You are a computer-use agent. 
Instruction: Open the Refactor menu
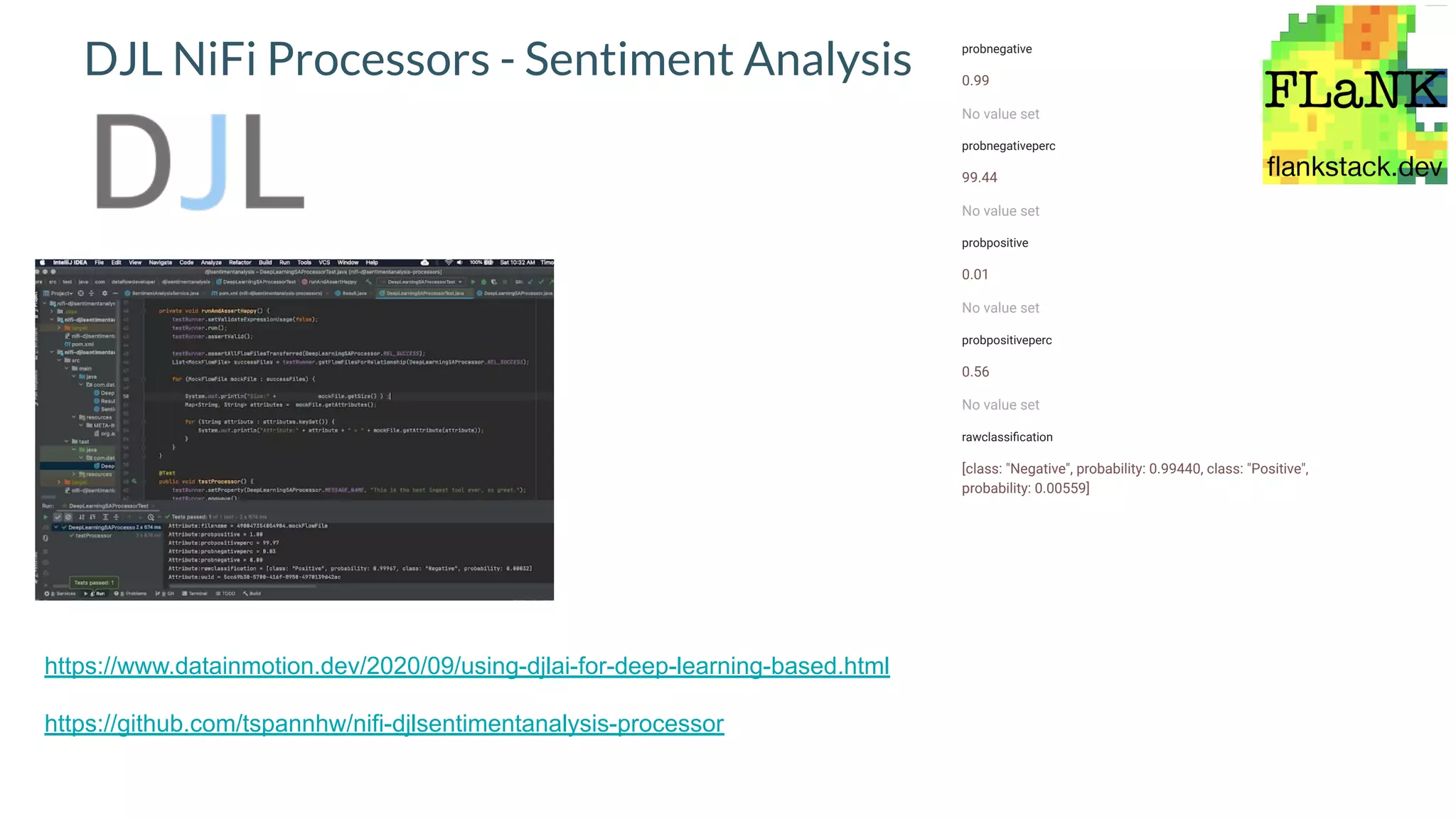[240, 262]
